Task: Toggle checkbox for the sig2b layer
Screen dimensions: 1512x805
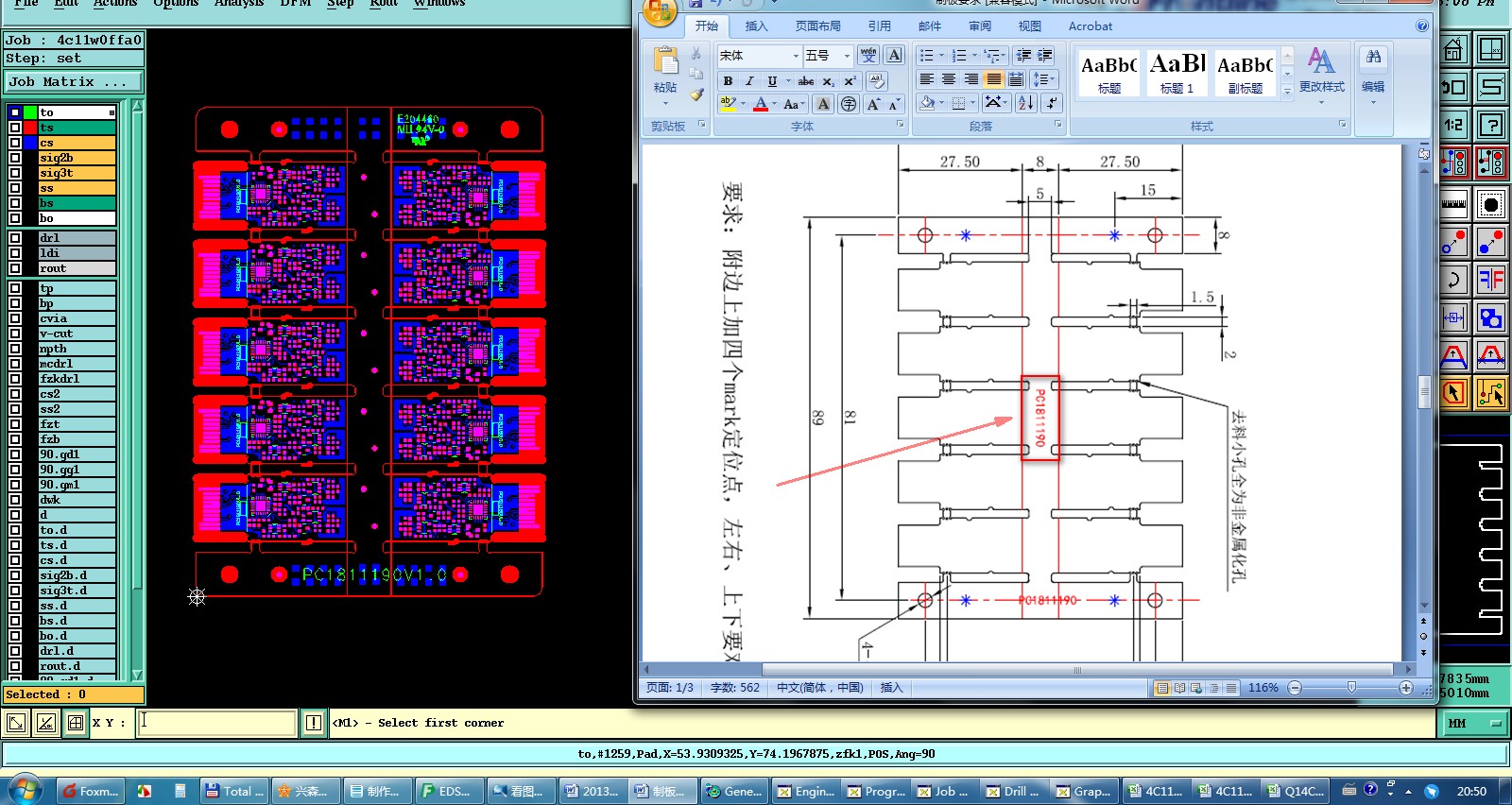Action: pyautogui.click(x=15, y=158)
